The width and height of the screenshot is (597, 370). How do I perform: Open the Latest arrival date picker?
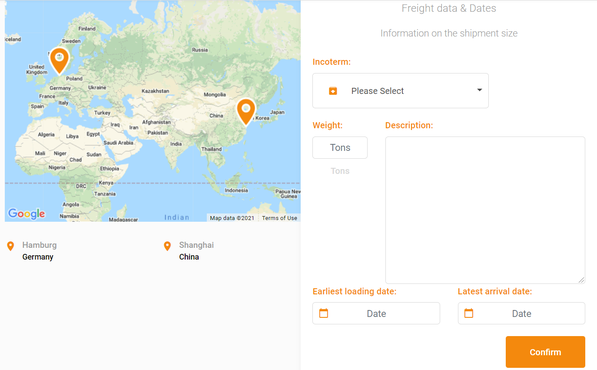(x=521, y=313)
